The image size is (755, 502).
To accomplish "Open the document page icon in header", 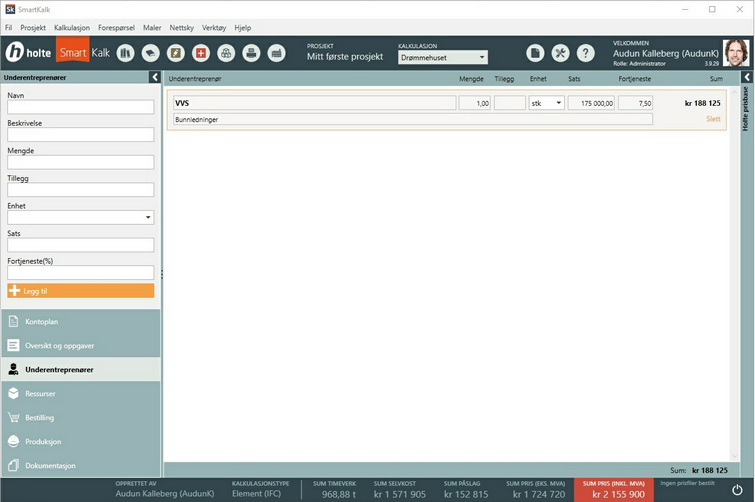I will [x=536, y=53].
